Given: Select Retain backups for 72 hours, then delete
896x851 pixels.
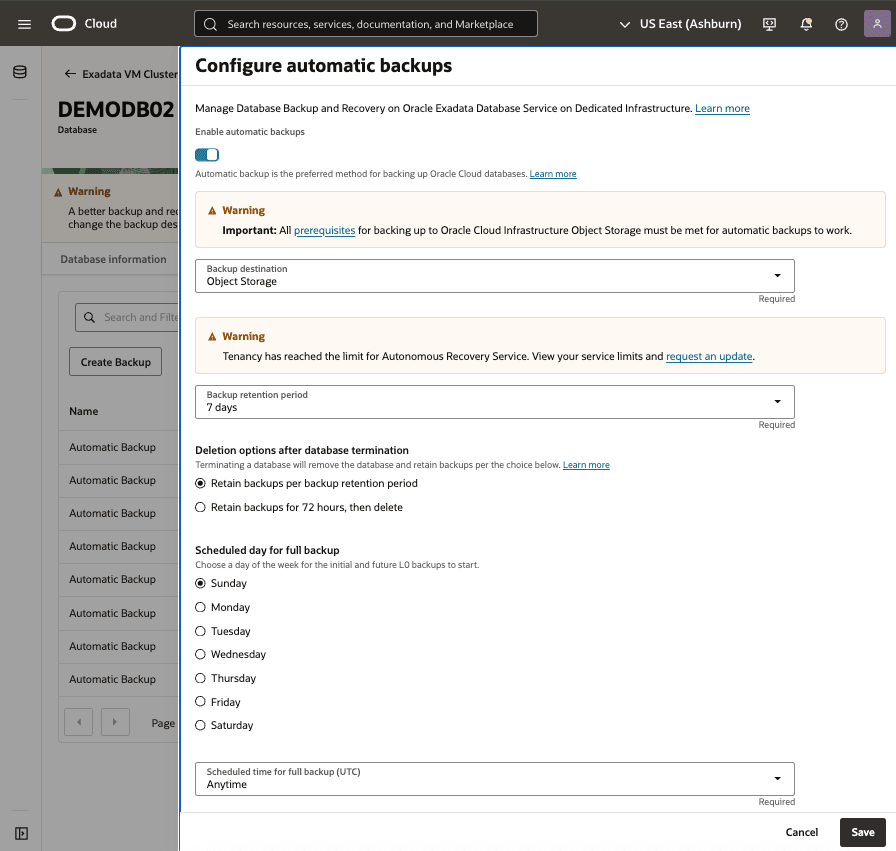Looking at the screenshot, I should [199, 507].
